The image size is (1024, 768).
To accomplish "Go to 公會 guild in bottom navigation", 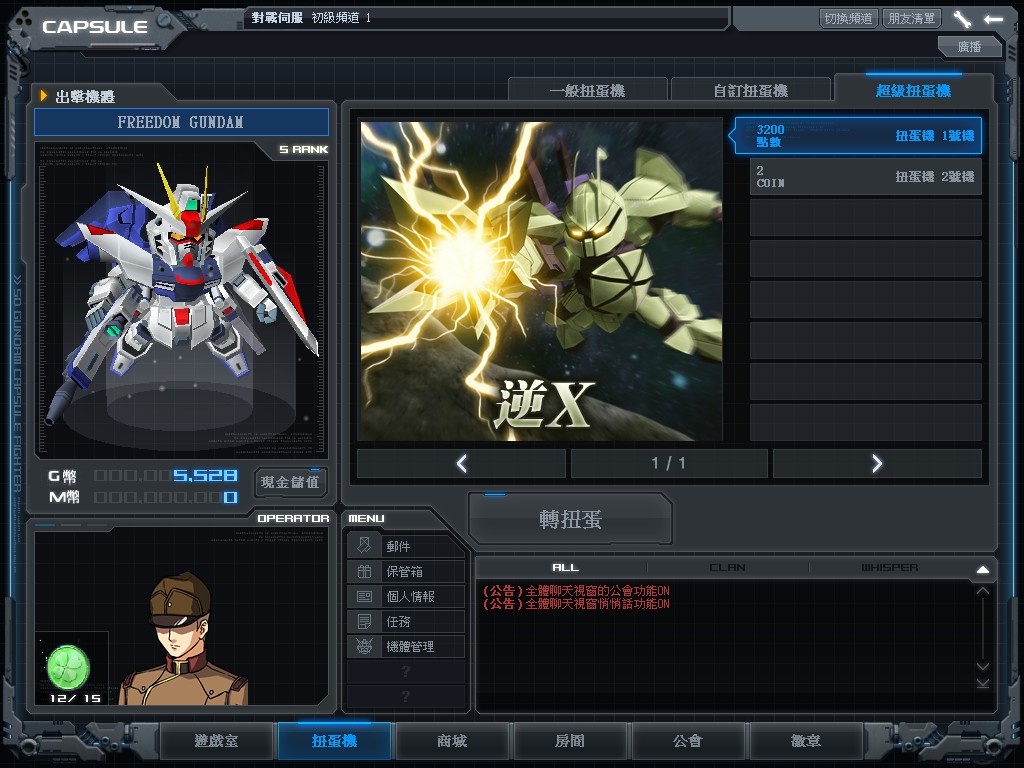I will [688, 741].
